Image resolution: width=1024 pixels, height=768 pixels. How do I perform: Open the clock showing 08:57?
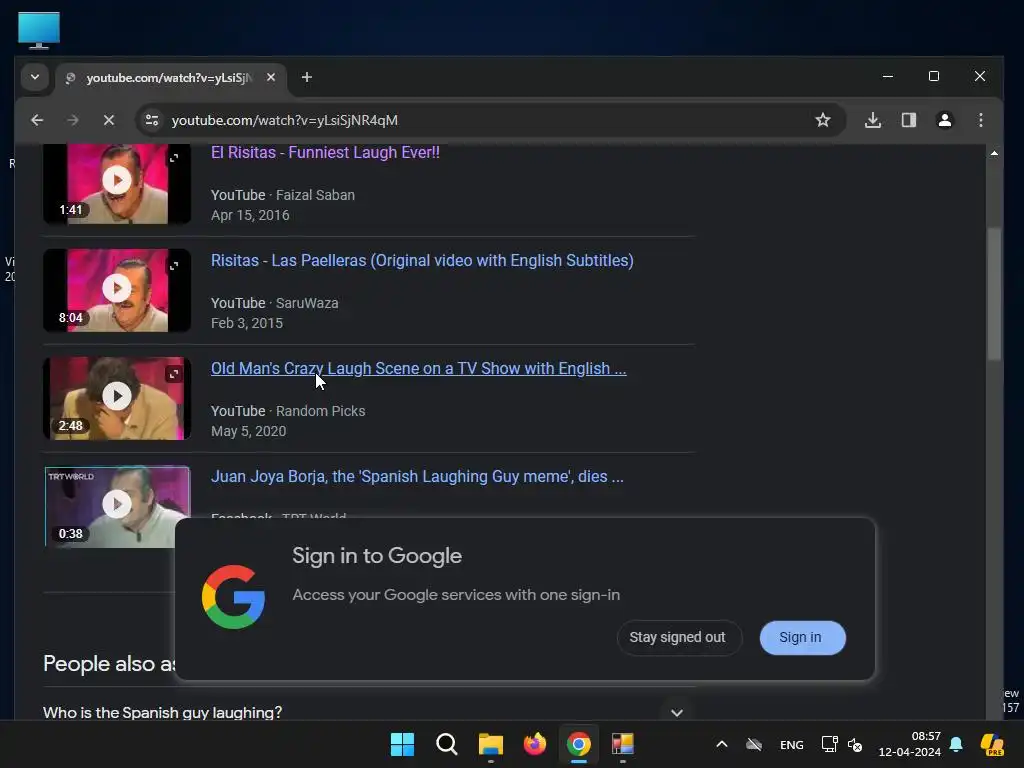pyautogui.click(x=910, y=744)
